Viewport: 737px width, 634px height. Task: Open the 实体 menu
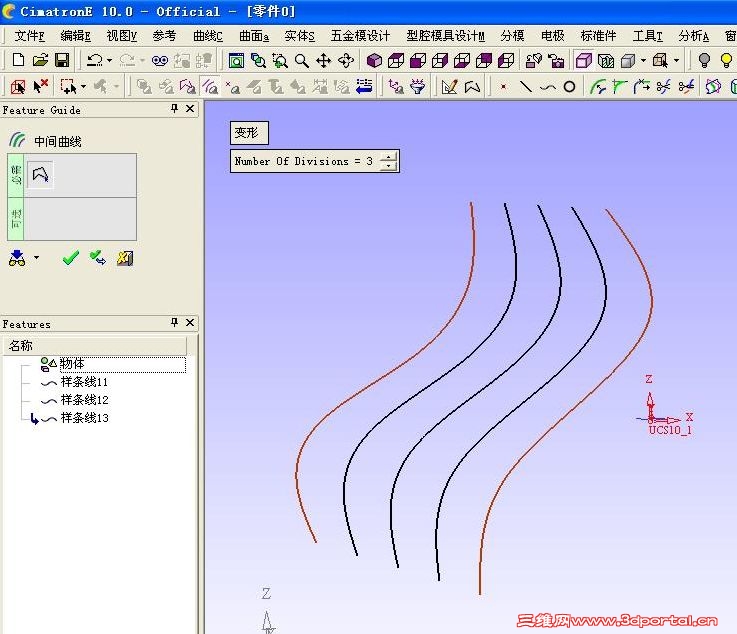pyautogui.click(x=299, y=36)
